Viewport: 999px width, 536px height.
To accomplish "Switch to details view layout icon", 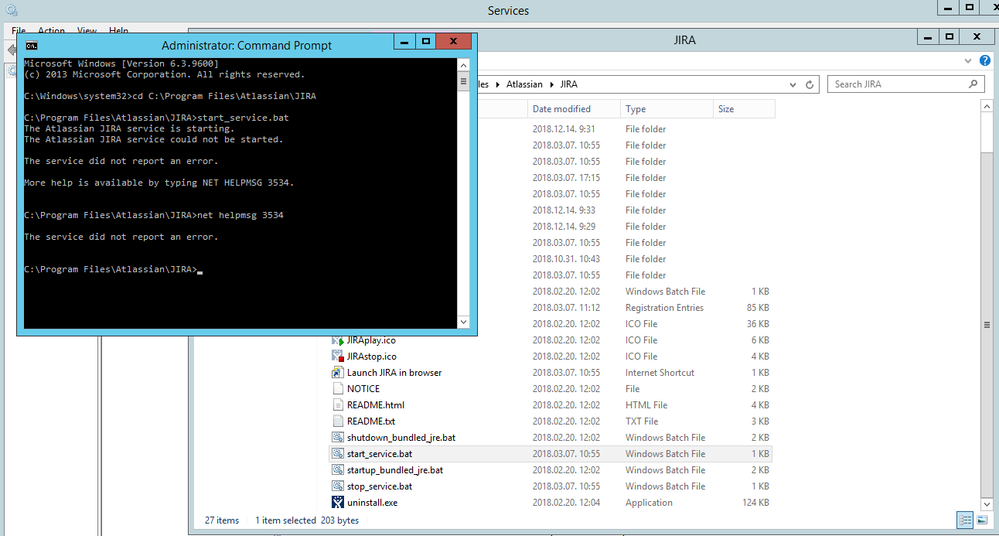I will [965, 520].
